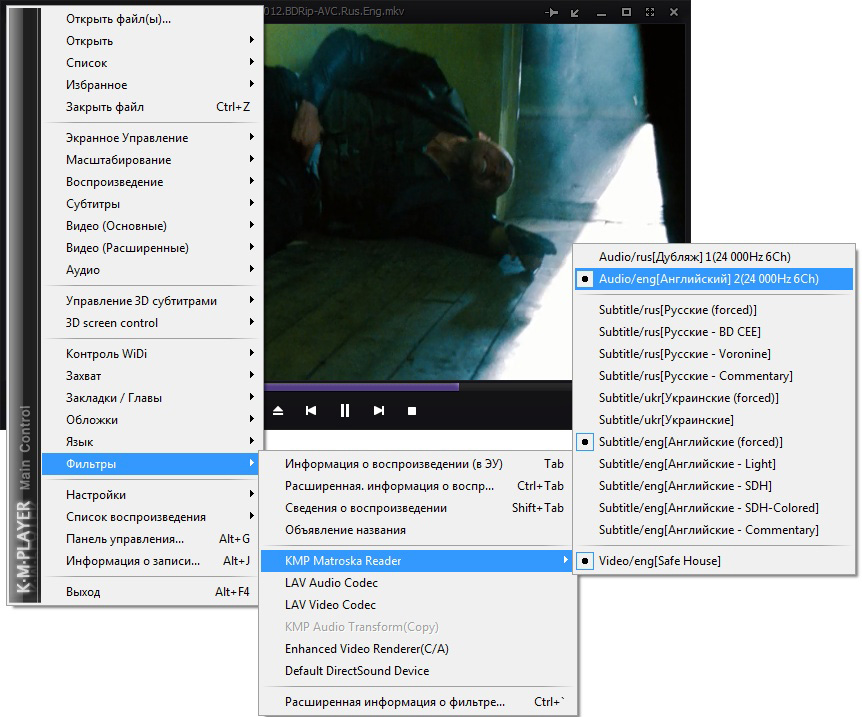This screenshot has width=862, height=717.
Task: Skip to the next track
Action: click(x=379, y=411)
